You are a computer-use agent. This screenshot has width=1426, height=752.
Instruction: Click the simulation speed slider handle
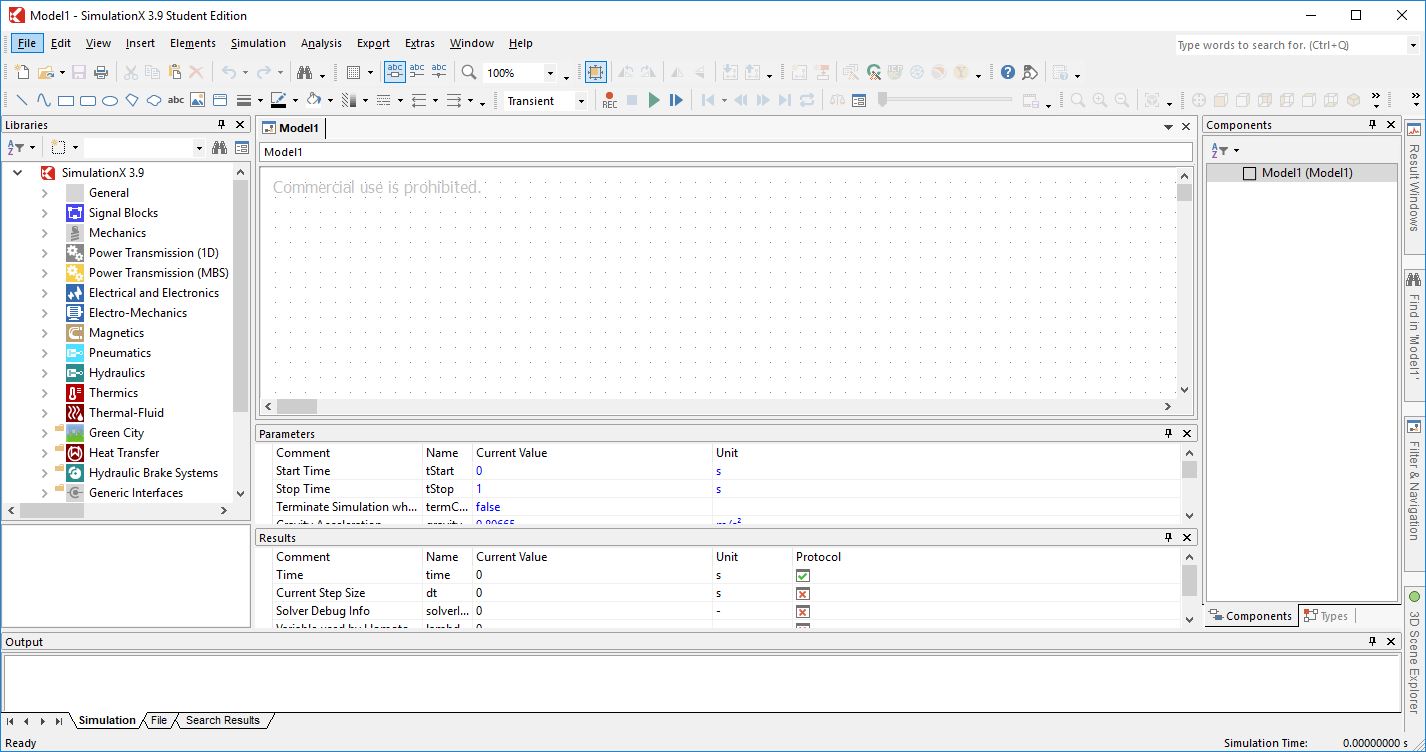coord(883,99)
